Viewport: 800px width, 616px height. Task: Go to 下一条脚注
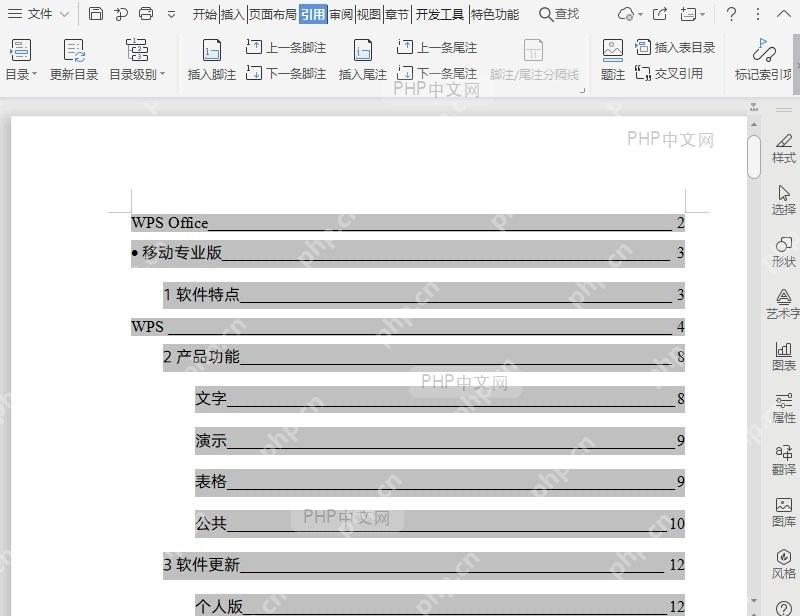(286, 73)
